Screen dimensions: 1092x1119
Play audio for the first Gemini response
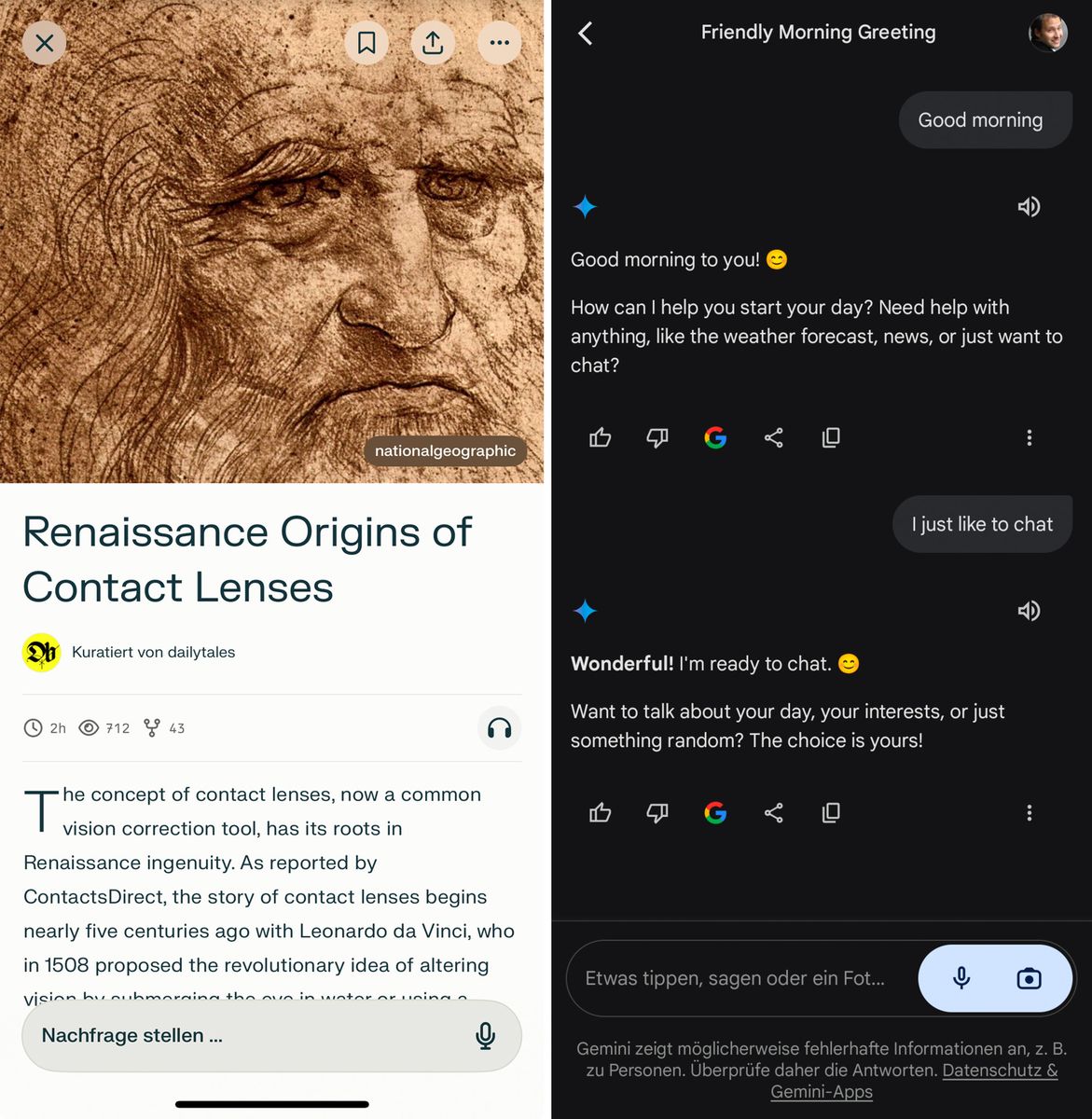1029,207
